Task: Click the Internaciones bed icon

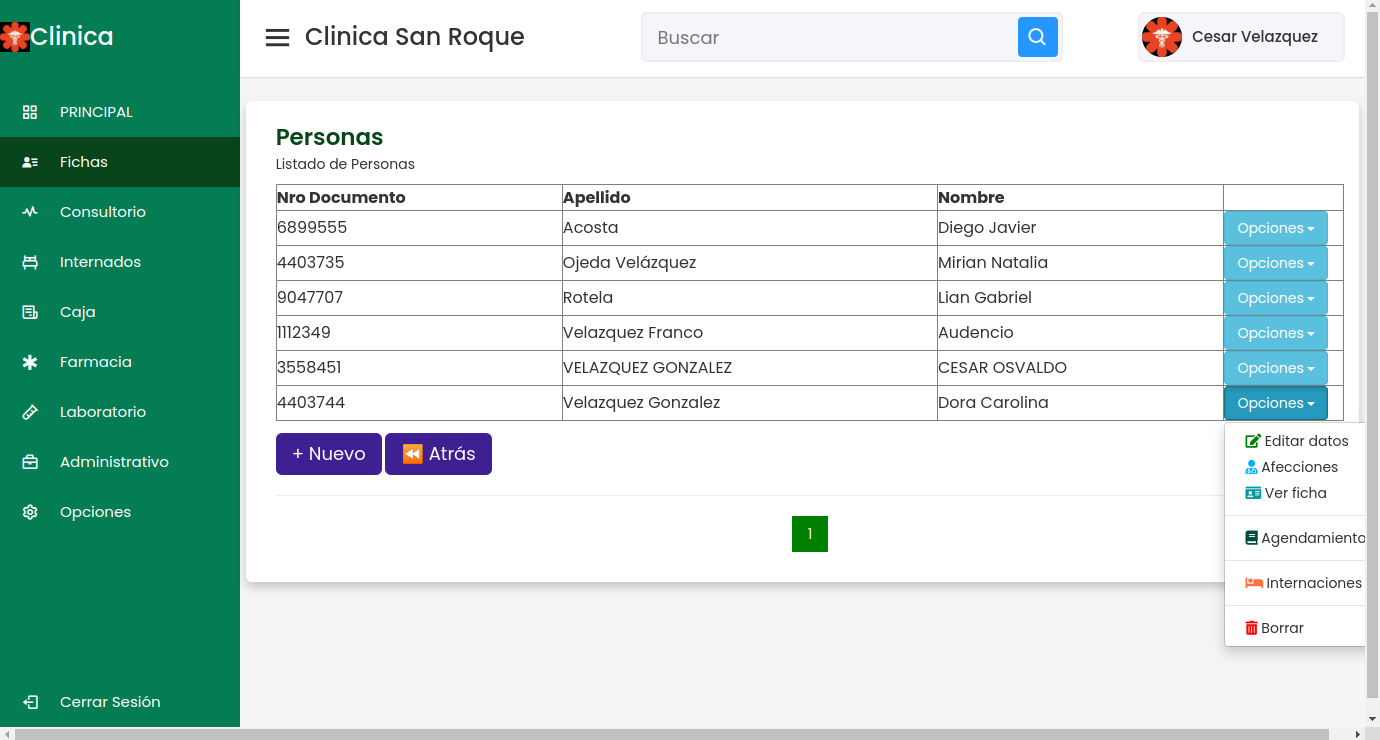Action: coord(1254,583)
